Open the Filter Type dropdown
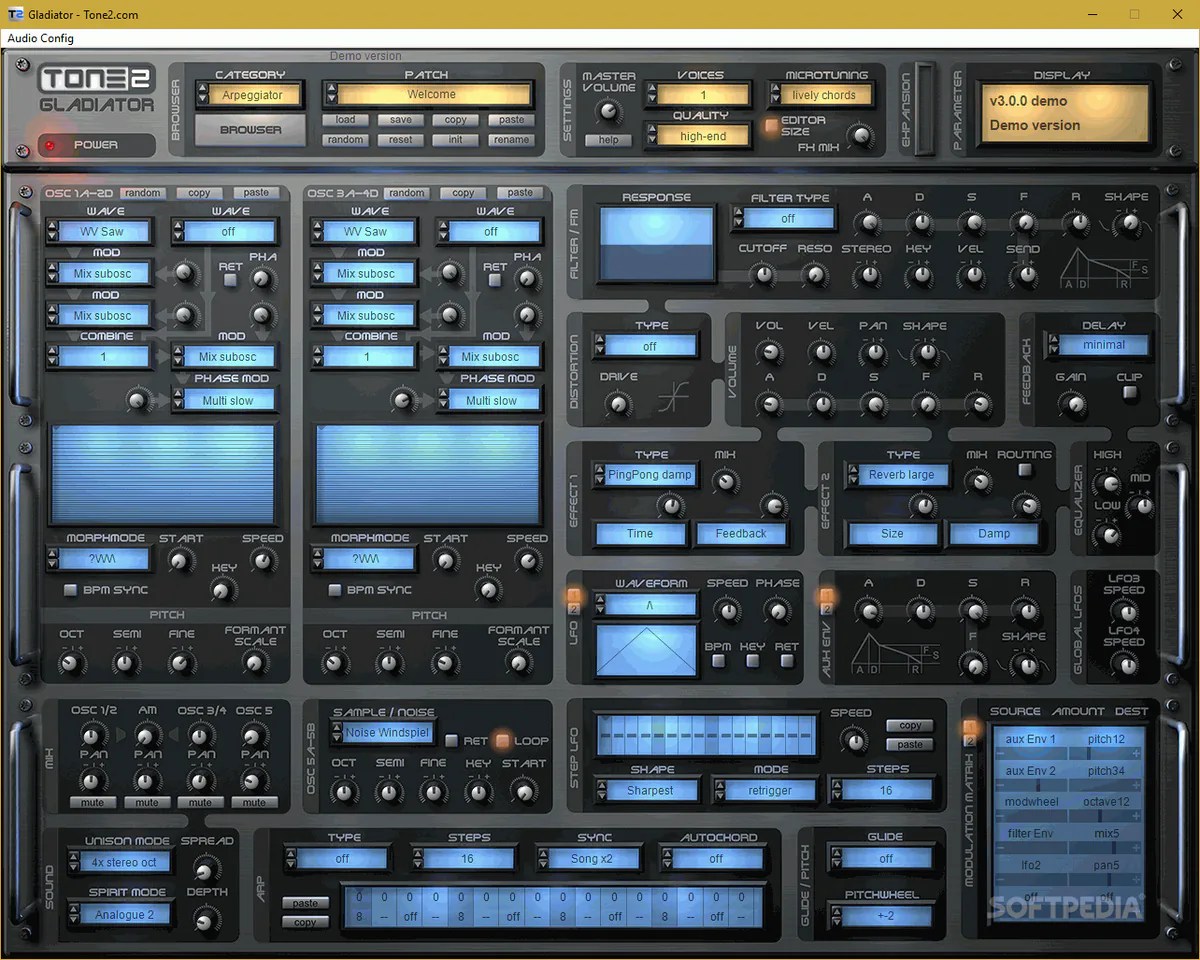The width and height of the screenshot is (1200, 960). click(786, 218)
